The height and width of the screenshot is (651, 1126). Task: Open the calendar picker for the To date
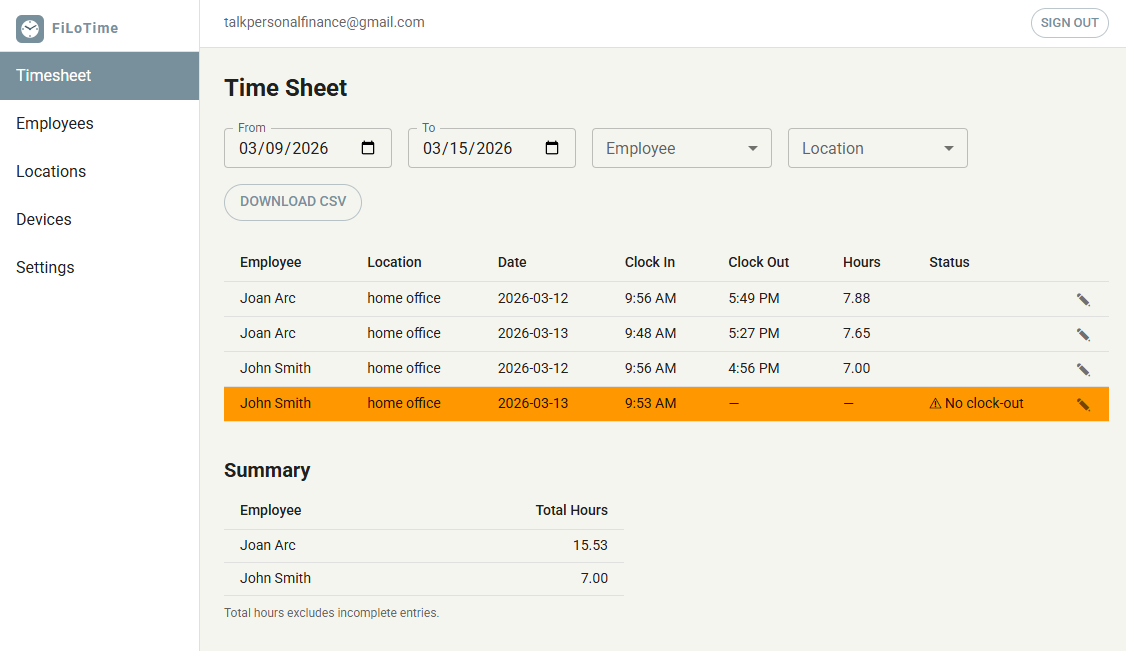click(552, 147)
